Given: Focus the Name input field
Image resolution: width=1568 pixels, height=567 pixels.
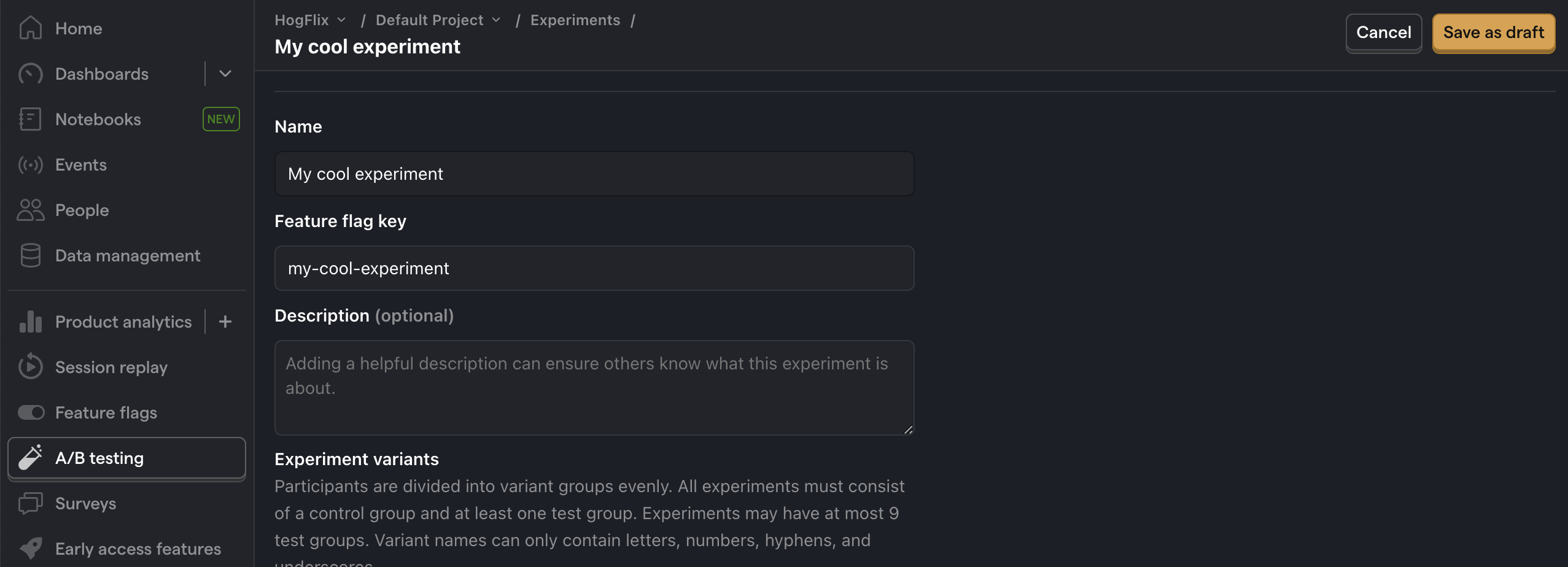Looking at the screenshot, I should (594, 174).
